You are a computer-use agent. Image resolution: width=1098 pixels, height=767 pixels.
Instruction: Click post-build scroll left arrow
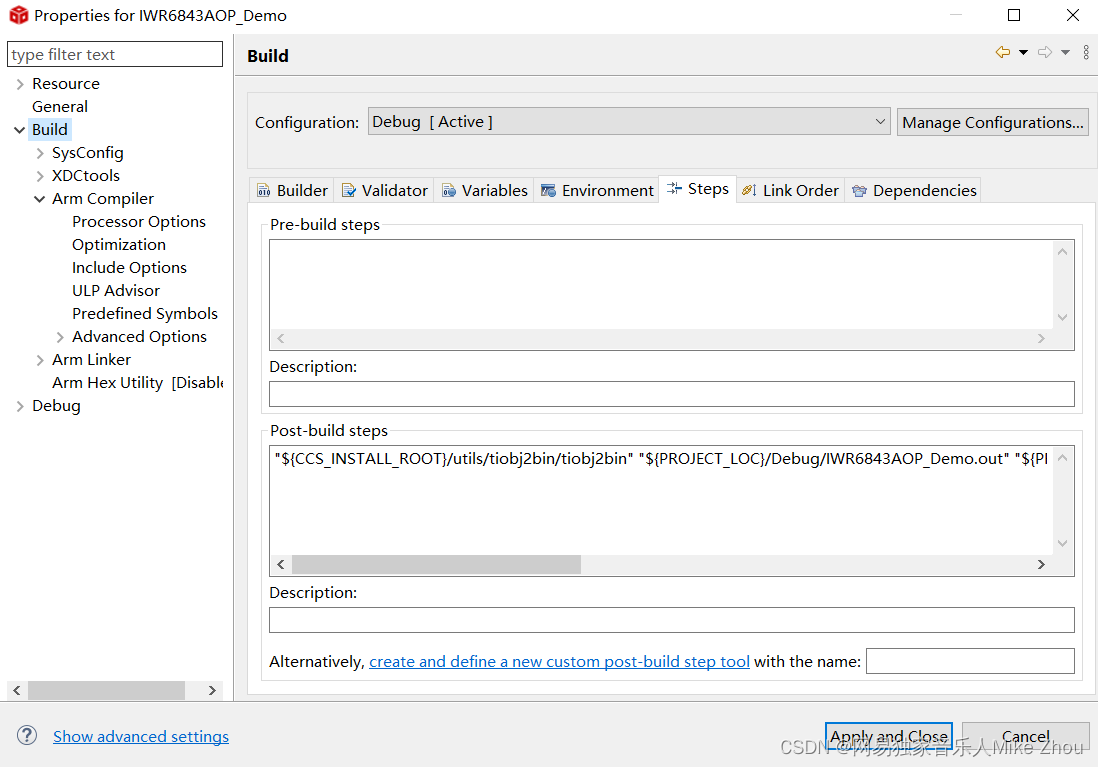[x=281, y=565]
